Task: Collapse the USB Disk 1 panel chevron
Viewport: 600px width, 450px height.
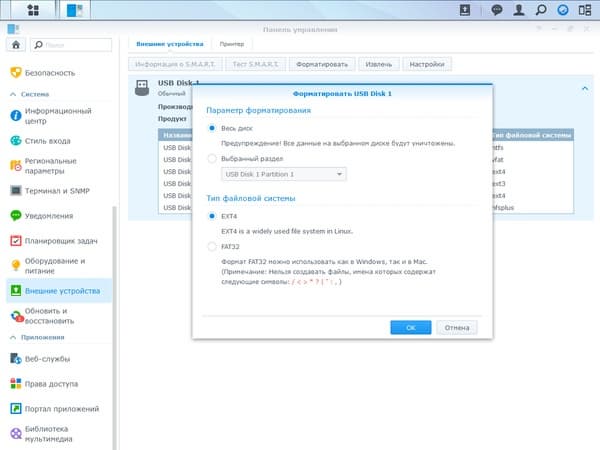Action: click(x=585, y=88)
